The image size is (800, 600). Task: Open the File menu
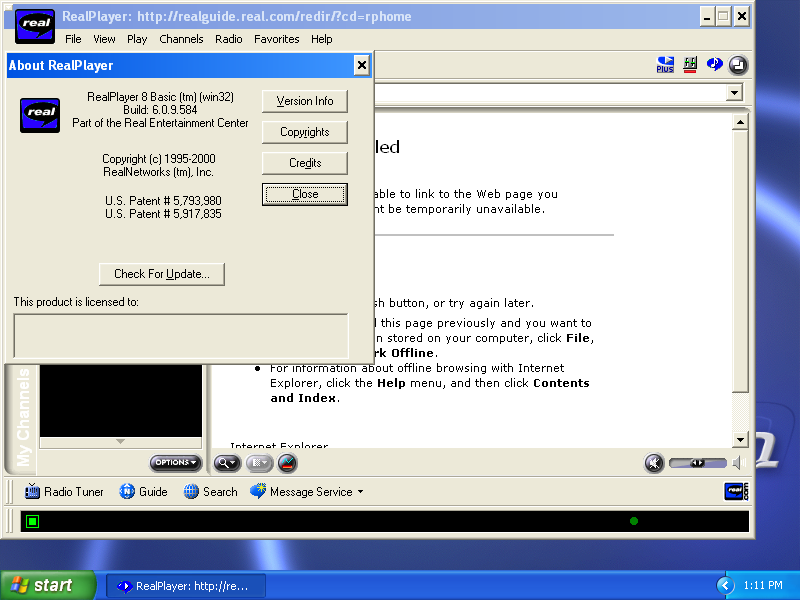click(x=73, y=39)
